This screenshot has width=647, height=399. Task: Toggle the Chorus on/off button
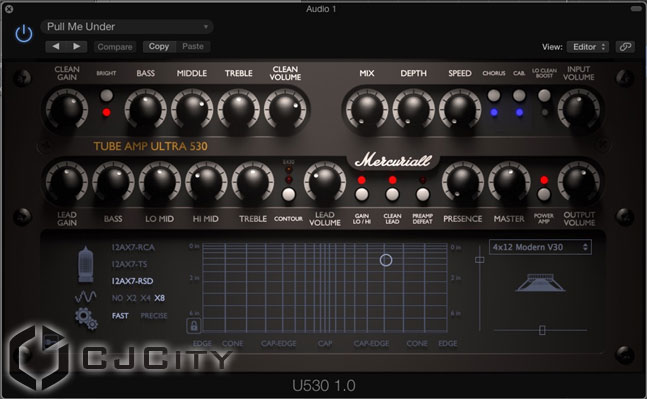pos(494,95)
